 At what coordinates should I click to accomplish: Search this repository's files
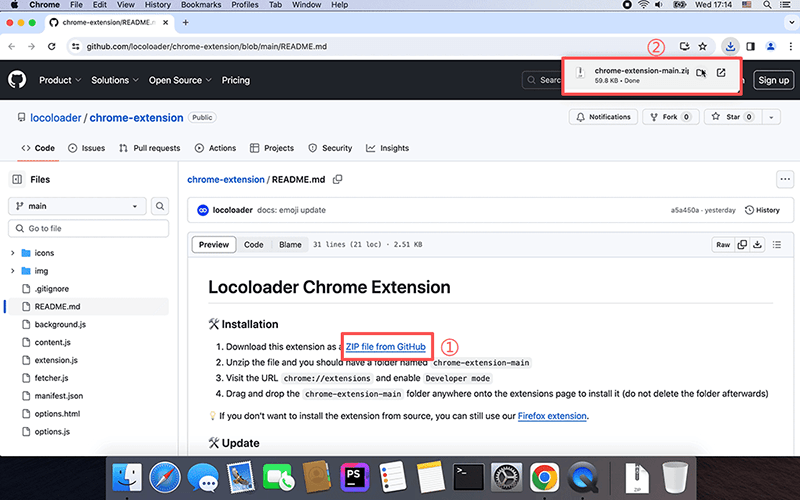(x=160, y=206)
